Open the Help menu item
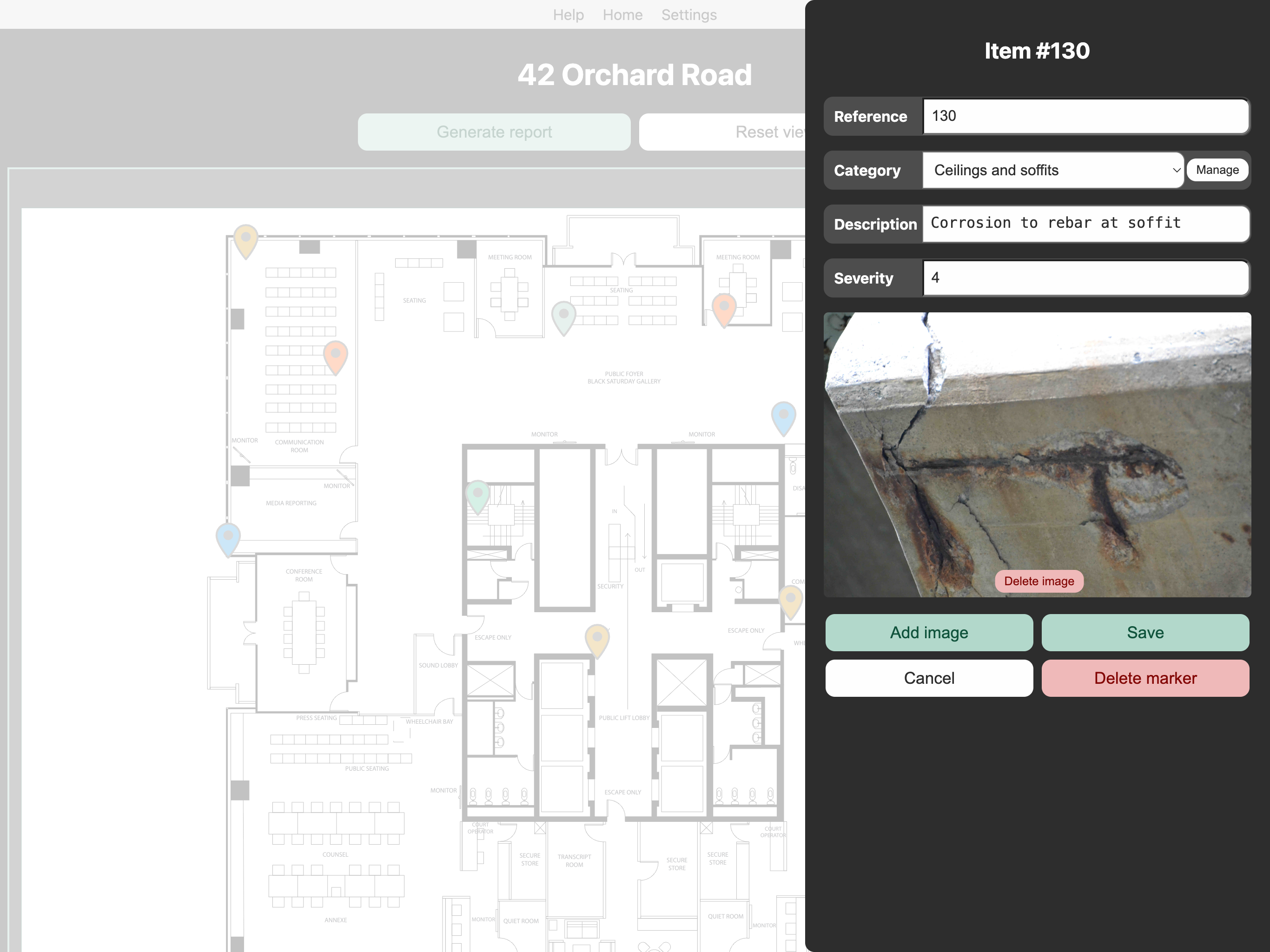 tap(569, 15)
